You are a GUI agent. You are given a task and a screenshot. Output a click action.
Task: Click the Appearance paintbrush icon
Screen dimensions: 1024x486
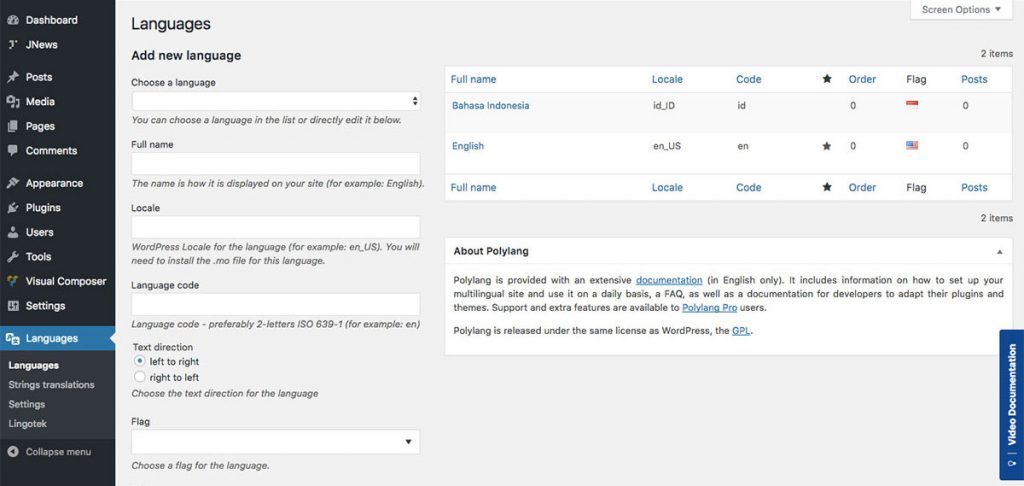point(13,184)
